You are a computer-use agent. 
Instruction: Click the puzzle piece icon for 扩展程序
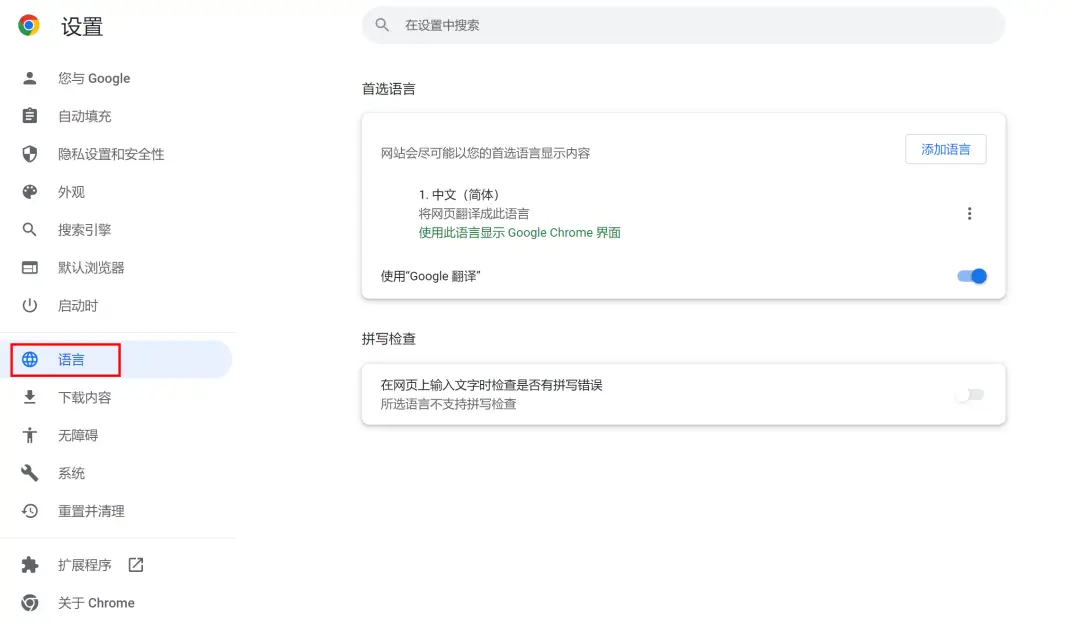(x=30, y=565)
